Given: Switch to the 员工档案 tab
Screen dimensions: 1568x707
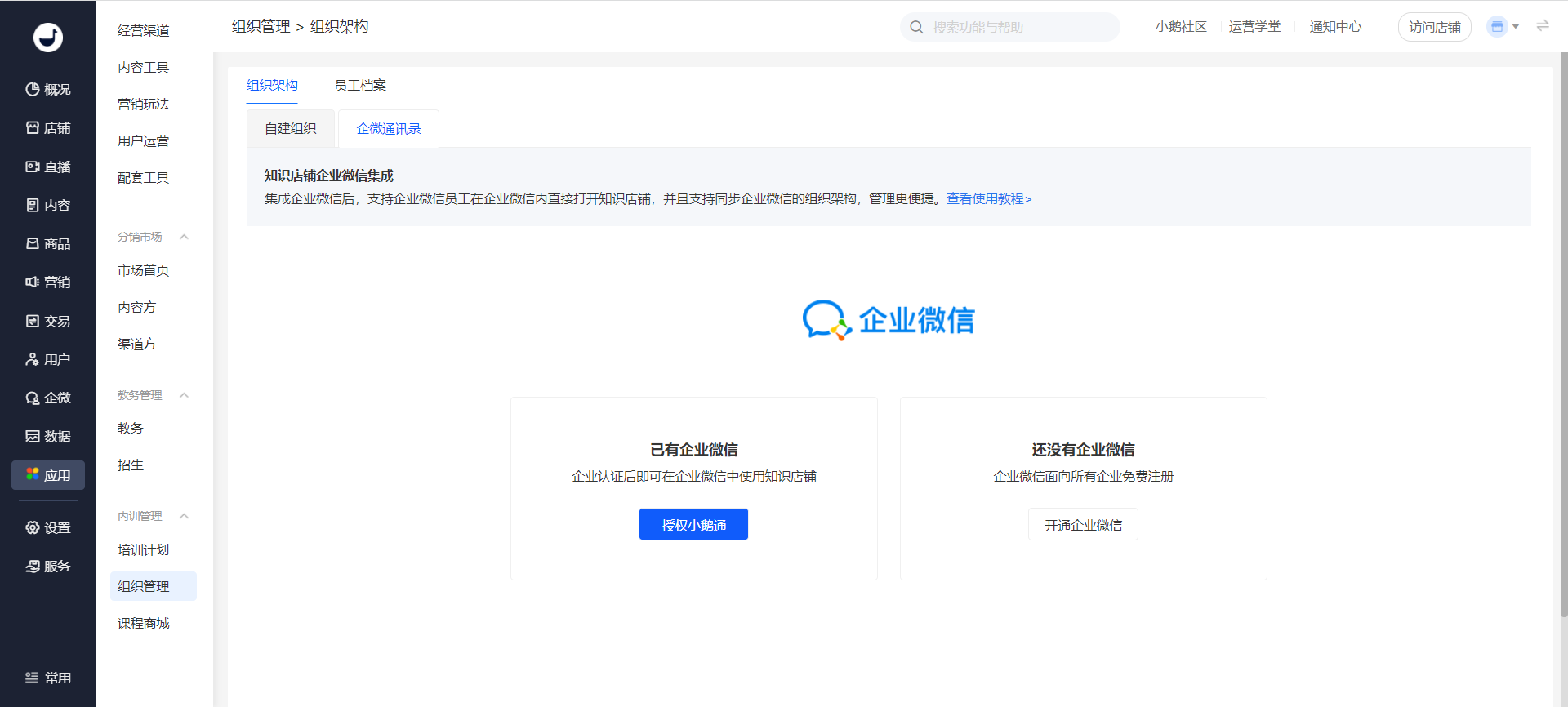Looking at the screenshot, I should coord(360,85).
